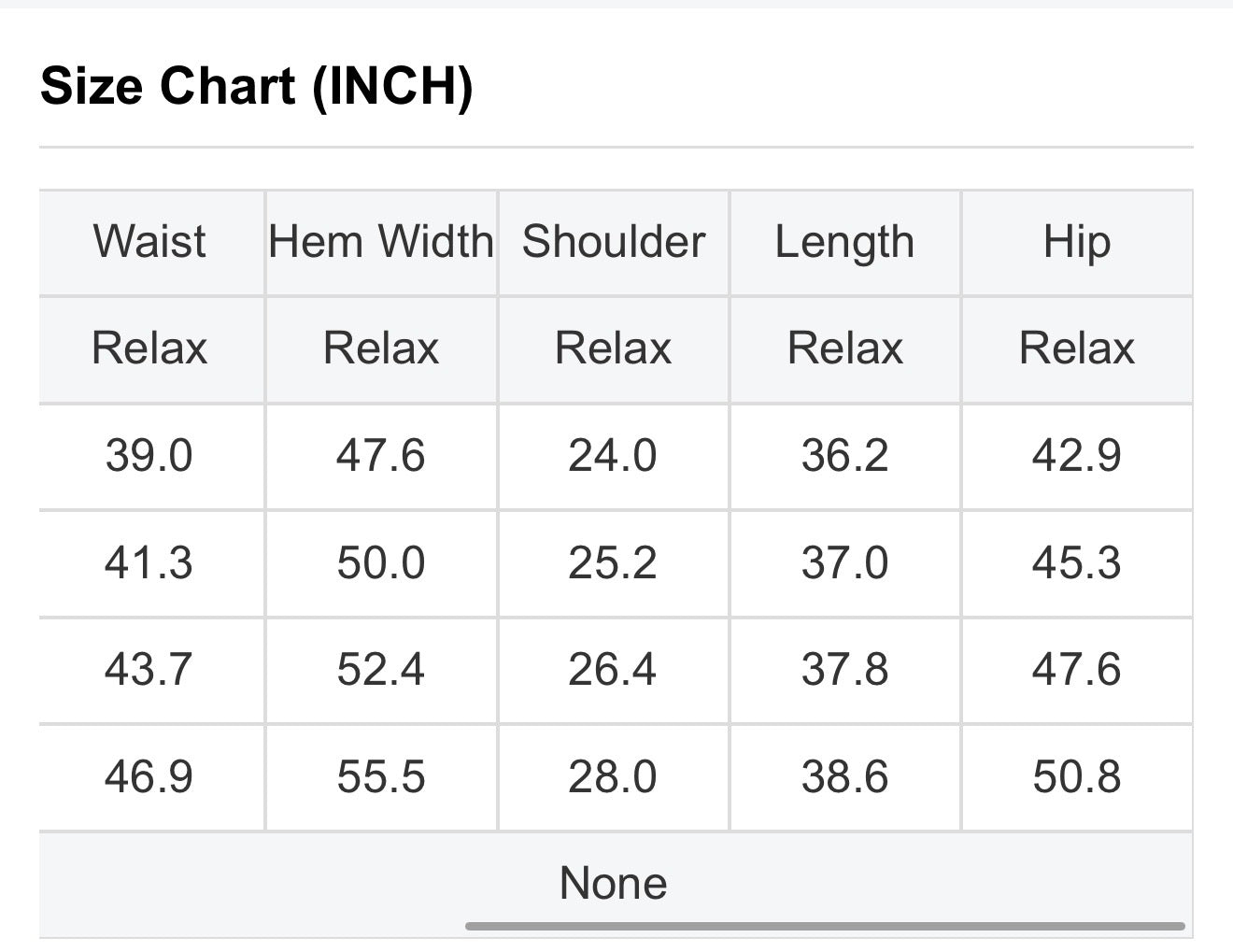The height and width of the screenshot is (952, 1233).
Task: Click hem width value 47.6
Action: pos(381,456)
